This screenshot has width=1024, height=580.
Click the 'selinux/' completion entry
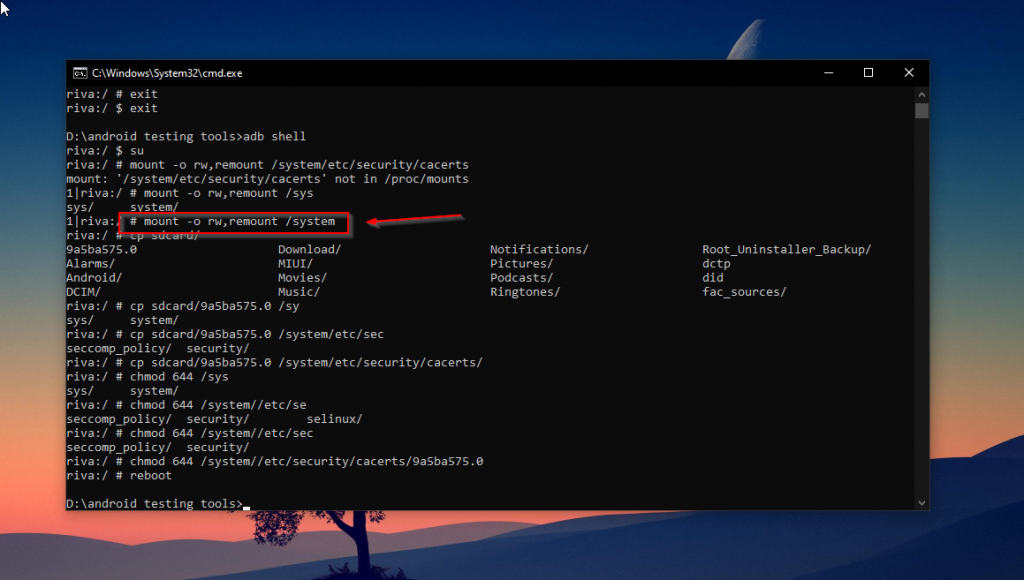point(334,419)
